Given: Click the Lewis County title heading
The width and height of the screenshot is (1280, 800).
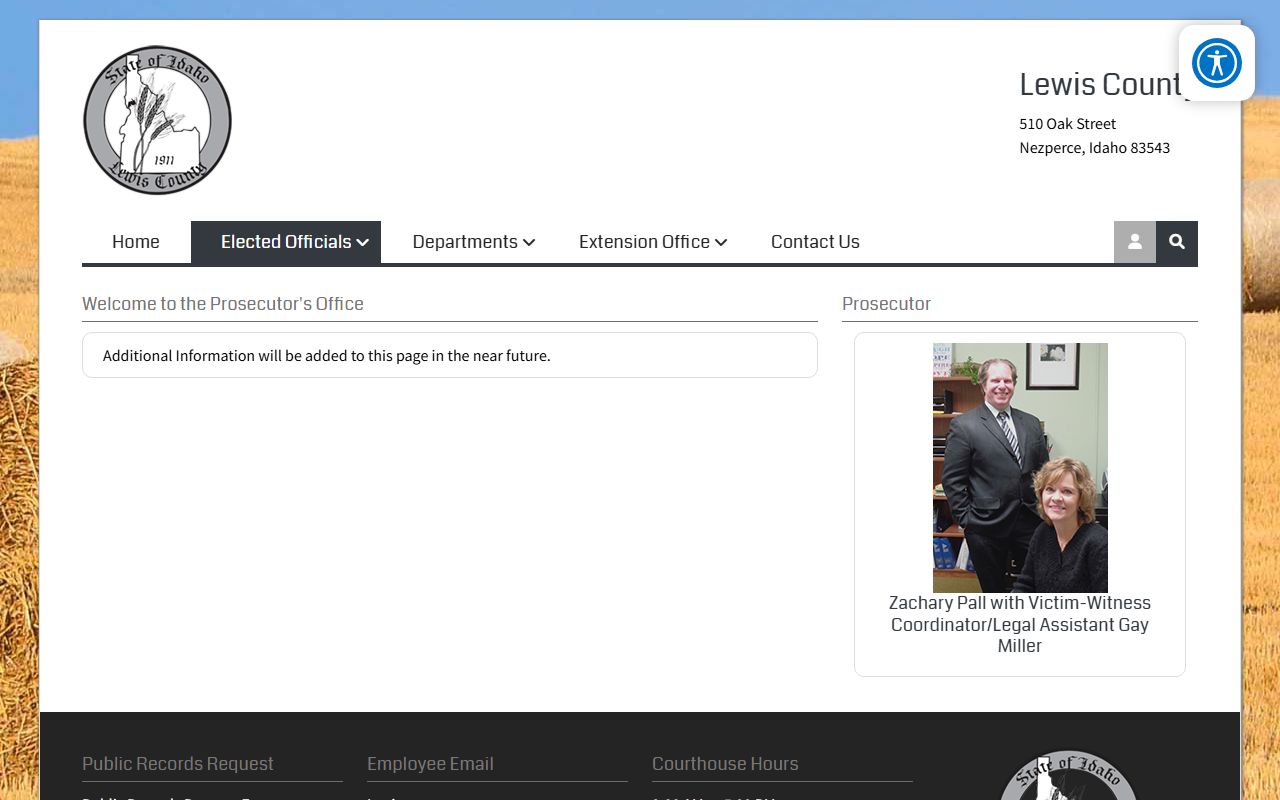Looking at the screenshot, I should point(1105,85).
